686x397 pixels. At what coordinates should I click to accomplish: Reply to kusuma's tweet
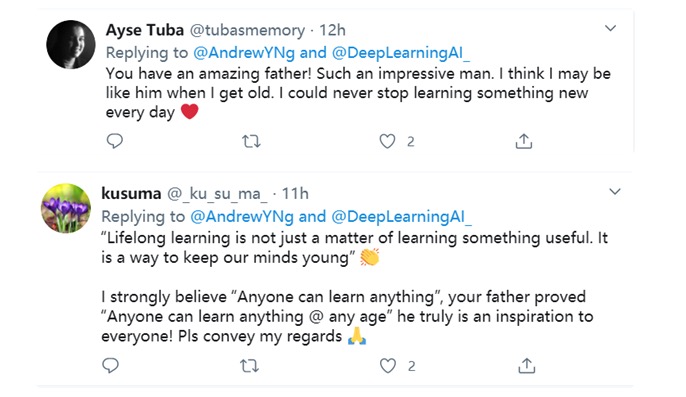click(x=110, y=365)
